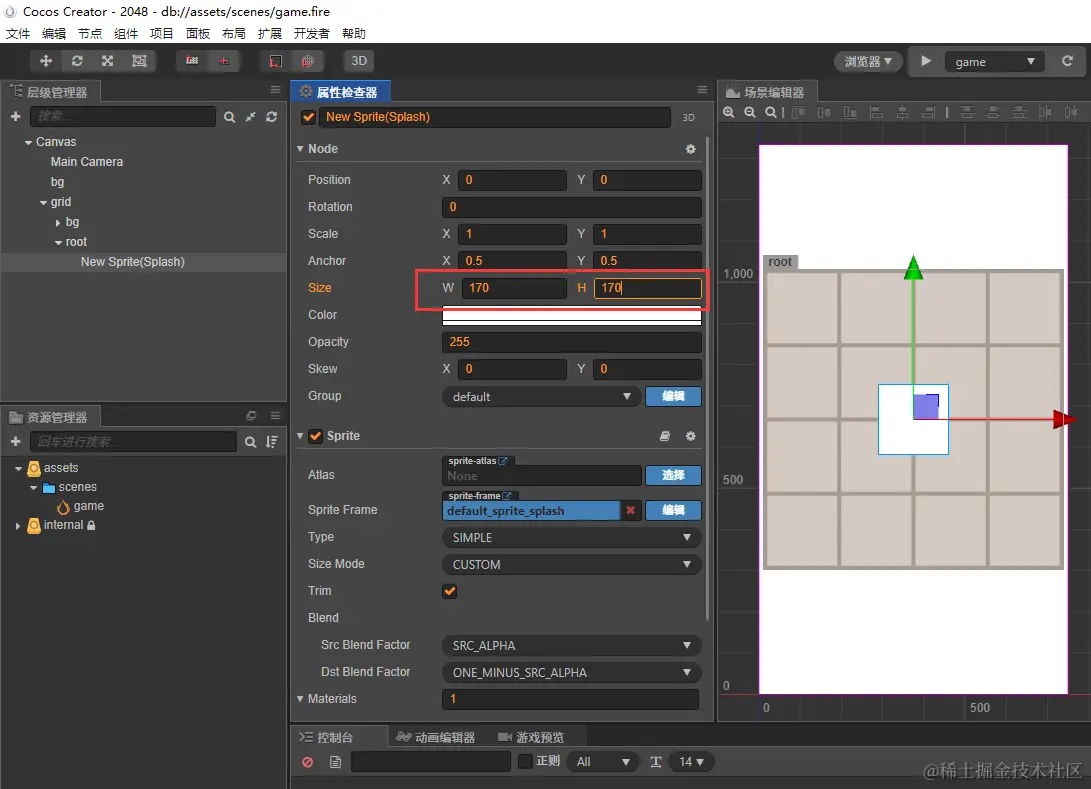This screenshot has height=789, width=1091.
Task: Open the console All log filter dropdown
Action: click(603, 762)
